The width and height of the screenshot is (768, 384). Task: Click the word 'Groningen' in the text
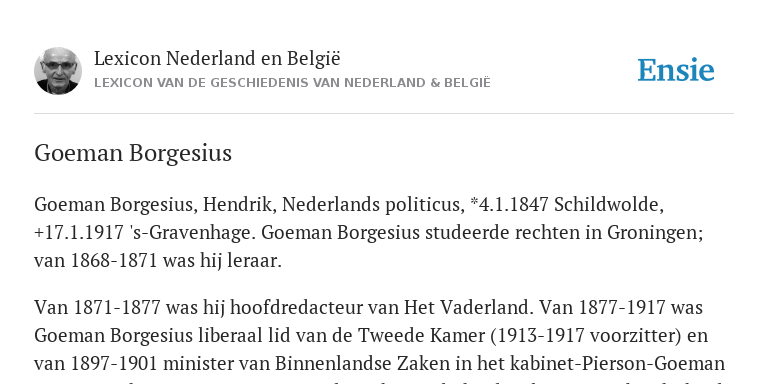pos(654,233)
